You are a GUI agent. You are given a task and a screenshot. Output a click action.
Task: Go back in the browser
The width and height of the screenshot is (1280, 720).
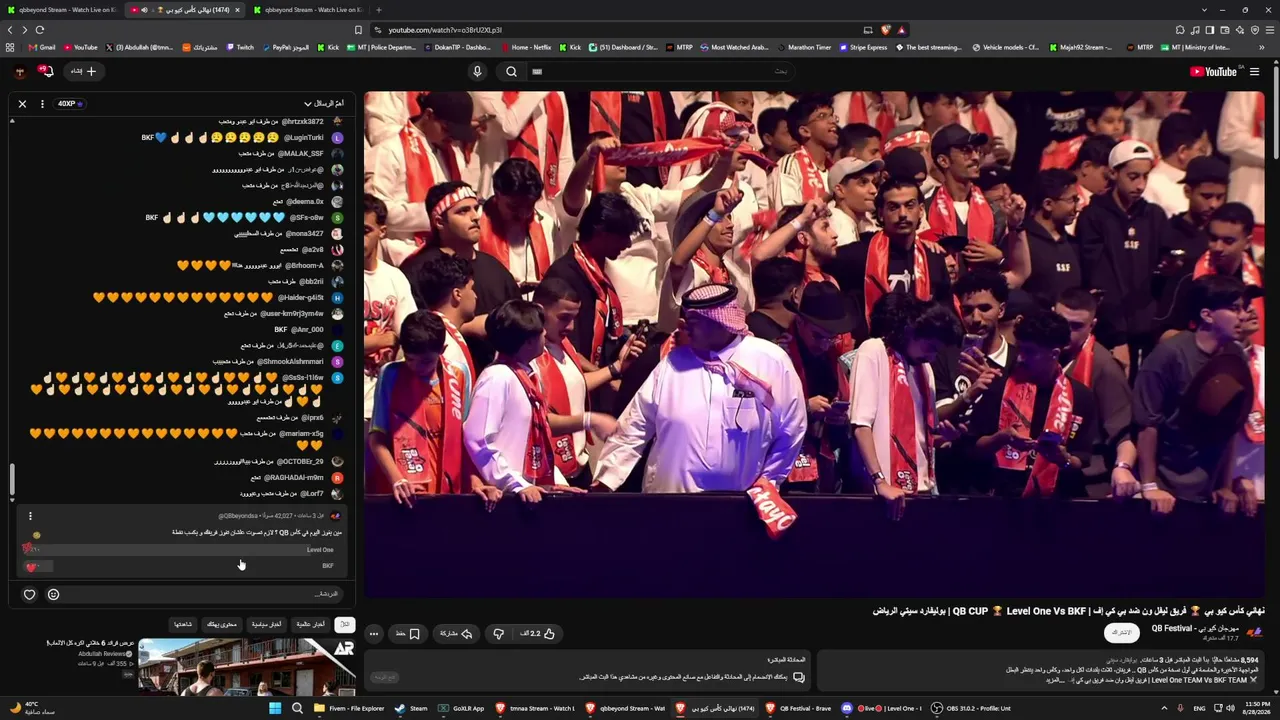(10, 30)
